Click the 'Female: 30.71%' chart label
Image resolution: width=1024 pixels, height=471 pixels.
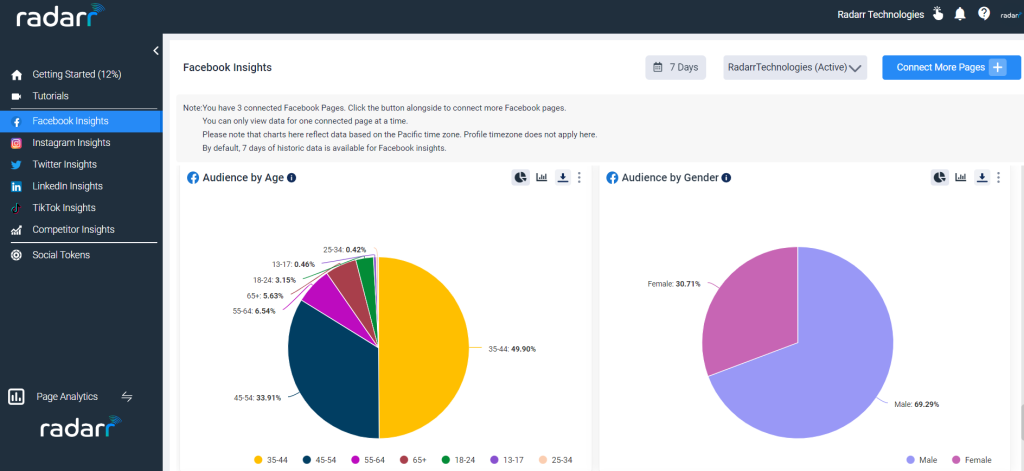(x=674, y=284)
